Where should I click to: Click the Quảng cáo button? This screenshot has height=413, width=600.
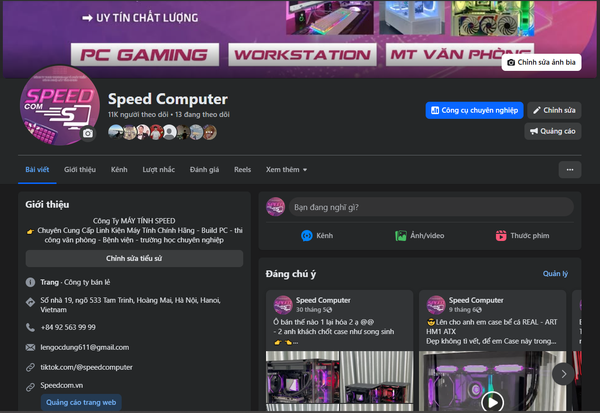(552, 131)
